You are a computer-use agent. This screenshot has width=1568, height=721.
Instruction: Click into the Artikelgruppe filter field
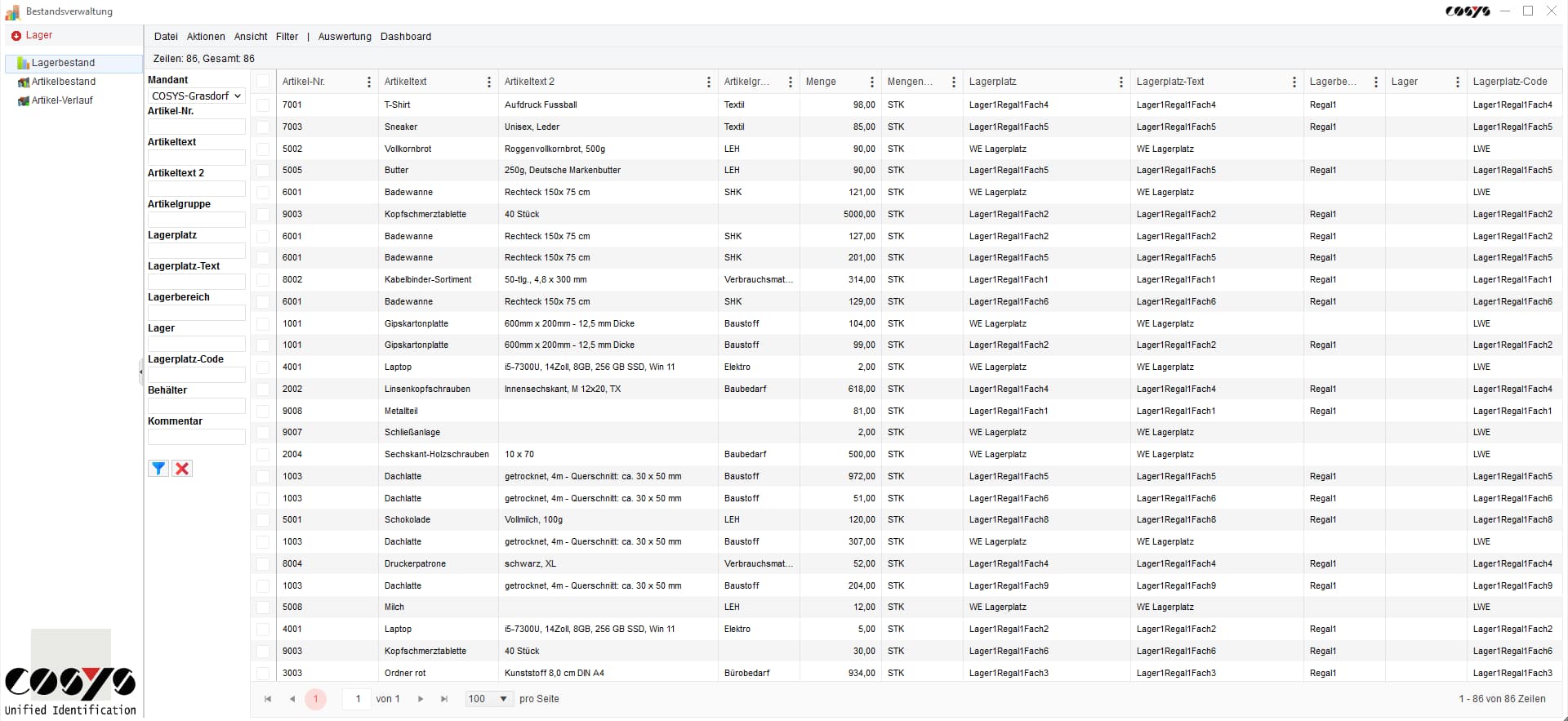(x=197, y=220)
